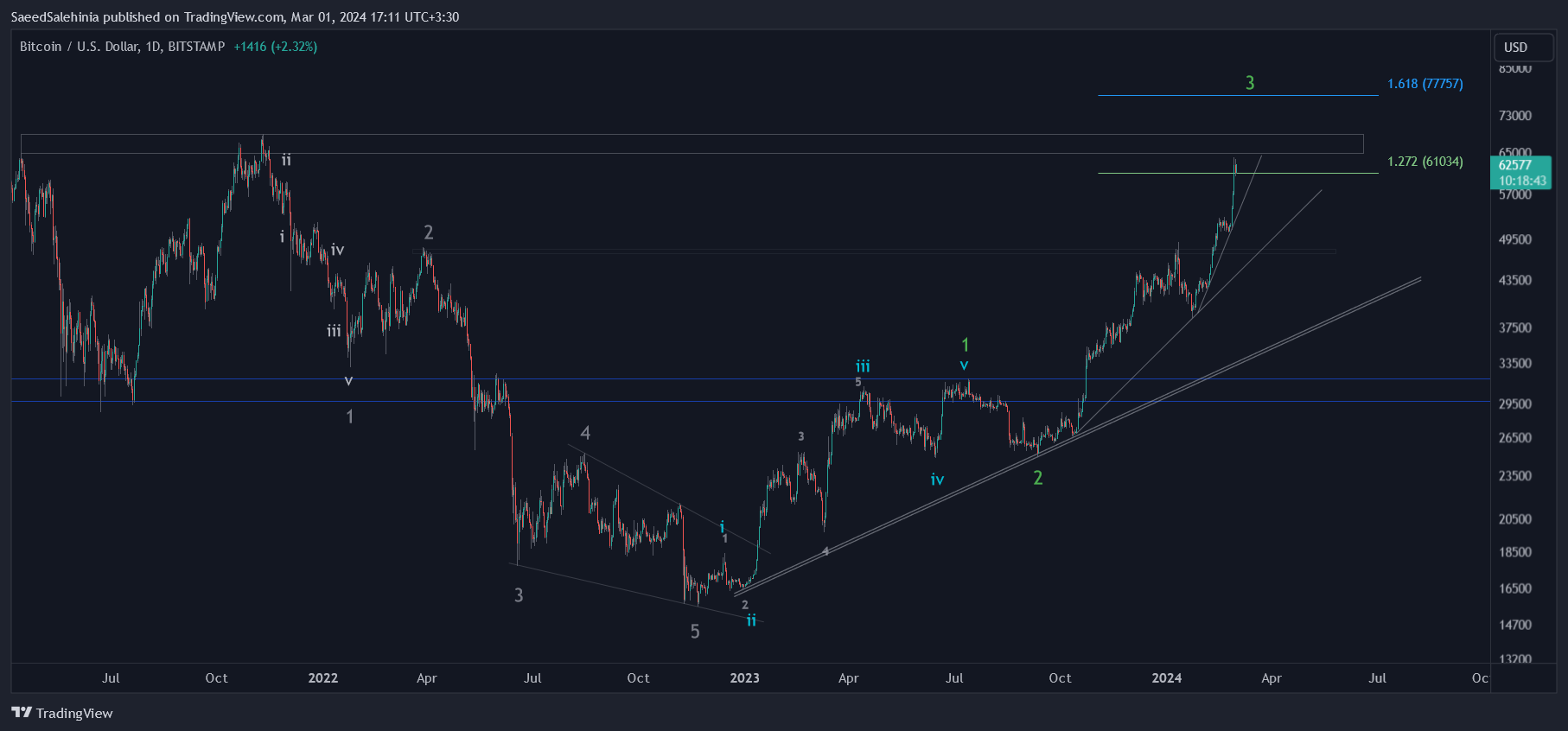1568x731 pixels.
Task: Click the SaeedSalehinia published on TradingView.com header
Action: (x=234, y=16)
